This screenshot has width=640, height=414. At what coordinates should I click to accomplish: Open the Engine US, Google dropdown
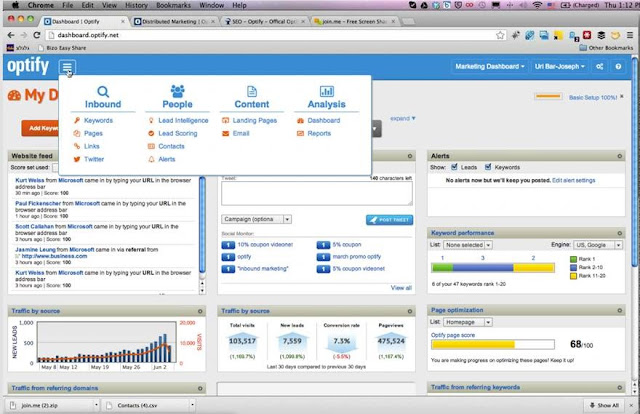(x=598, y=245)
